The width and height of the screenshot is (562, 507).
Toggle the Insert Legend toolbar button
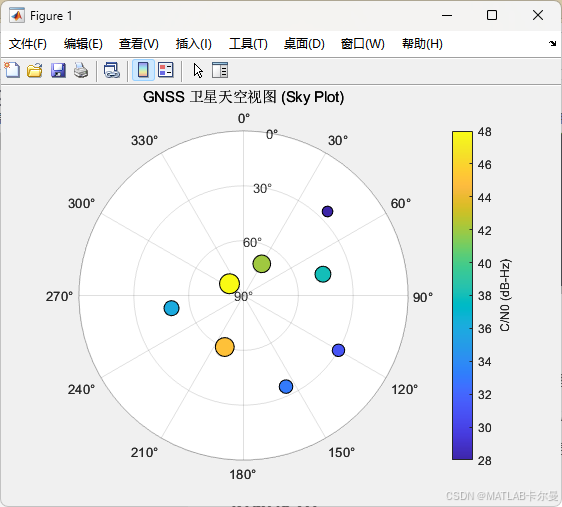[x=166, y=70]
